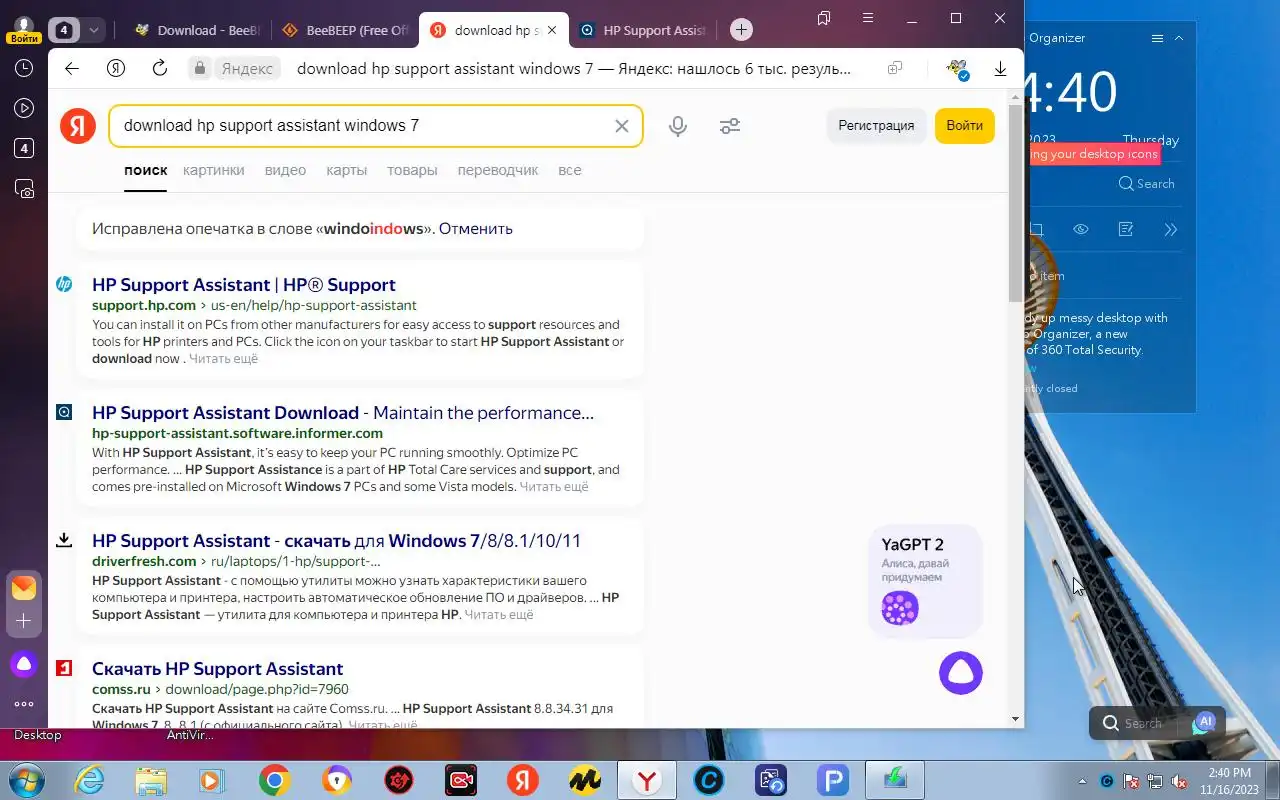Start voice search with the microphone icon
Viewport: 1280px width, 800px height.
[678, 126]
